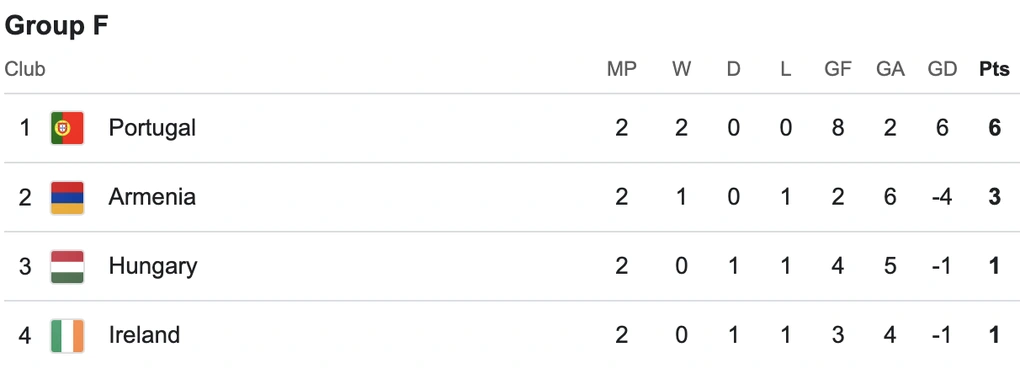Click Hungary's goals for value 4
The image size is (1020, 374).
pos(838,267)
